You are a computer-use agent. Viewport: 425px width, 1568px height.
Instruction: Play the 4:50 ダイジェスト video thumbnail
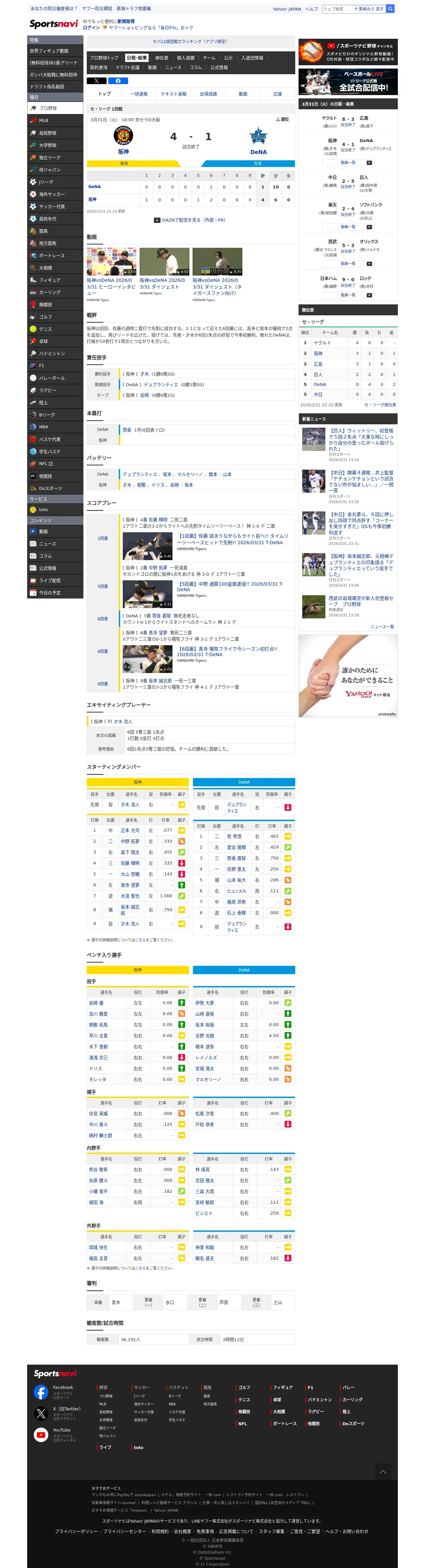coord(164,262)
